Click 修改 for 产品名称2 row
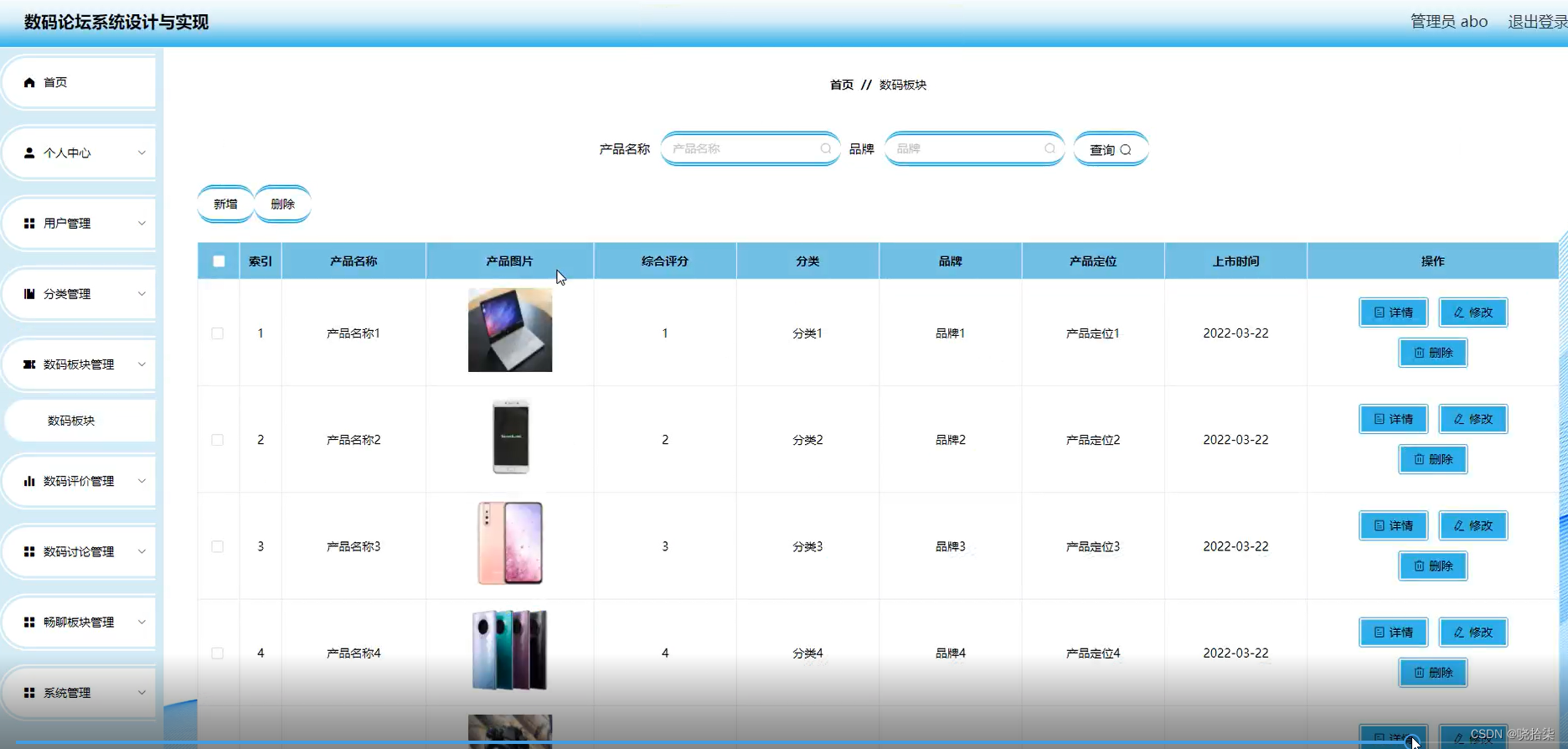The width and height of the screenshot is (1568, 749). click(1473, 419)
